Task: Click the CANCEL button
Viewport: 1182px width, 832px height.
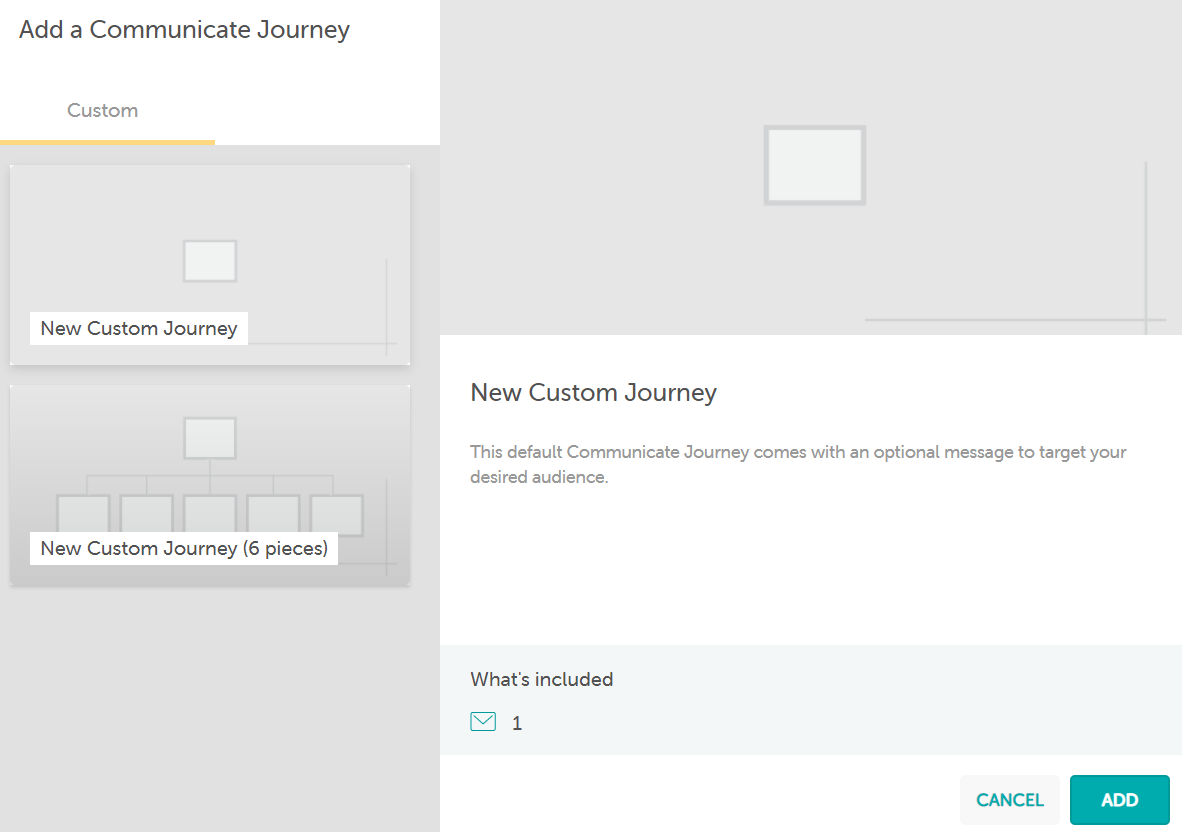Action: (1010, 799)
